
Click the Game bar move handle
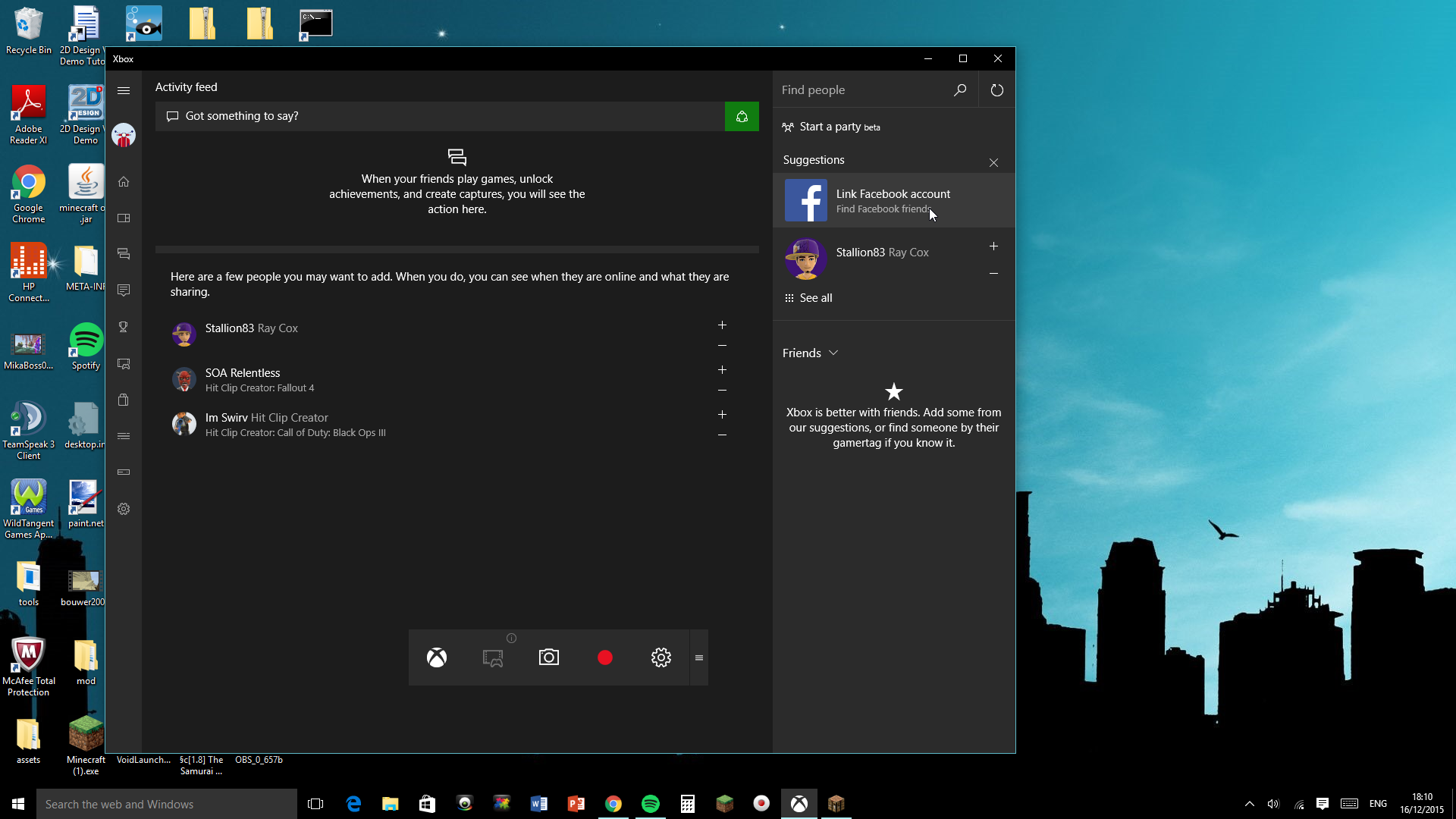click(x=699, y=657)
